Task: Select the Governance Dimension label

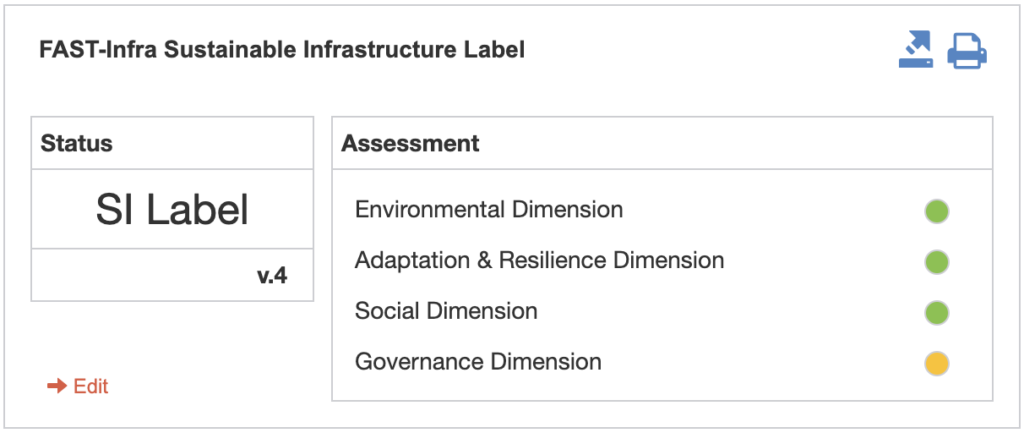Action: (x=478, y=361)
